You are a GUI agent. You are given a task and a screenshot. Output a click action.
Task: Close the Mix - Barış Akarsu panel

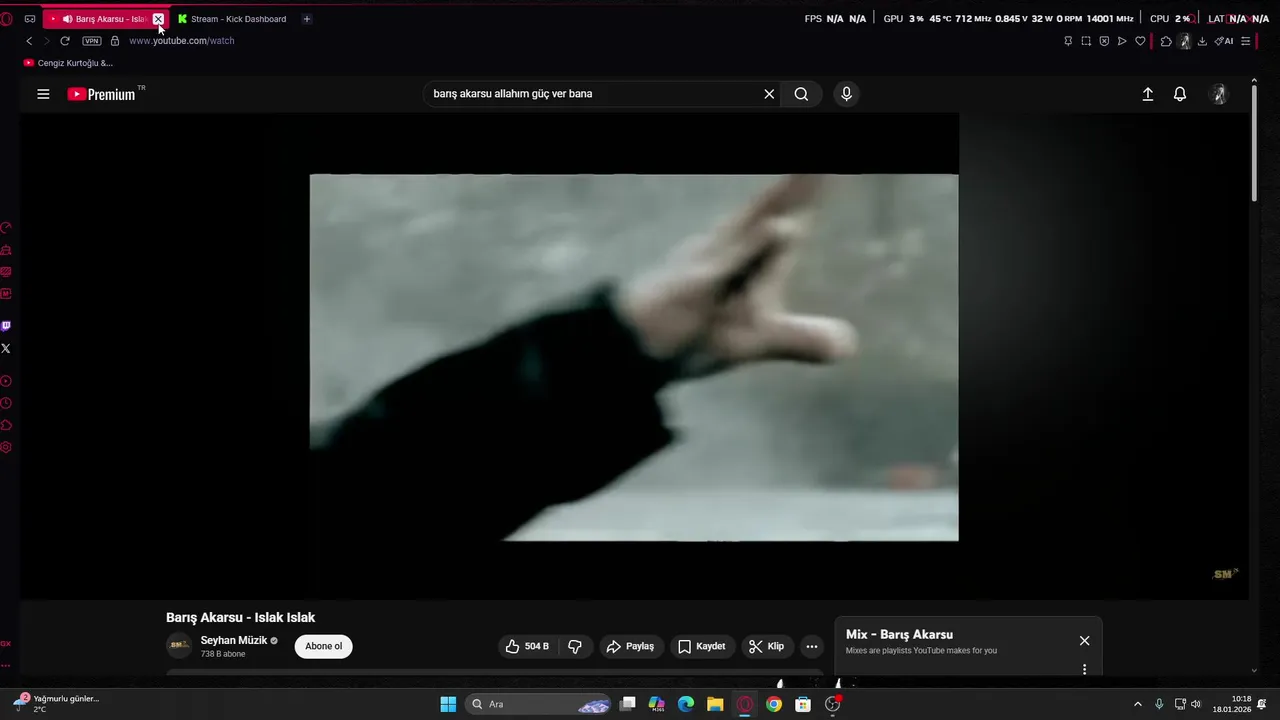tap(1084, 641)
